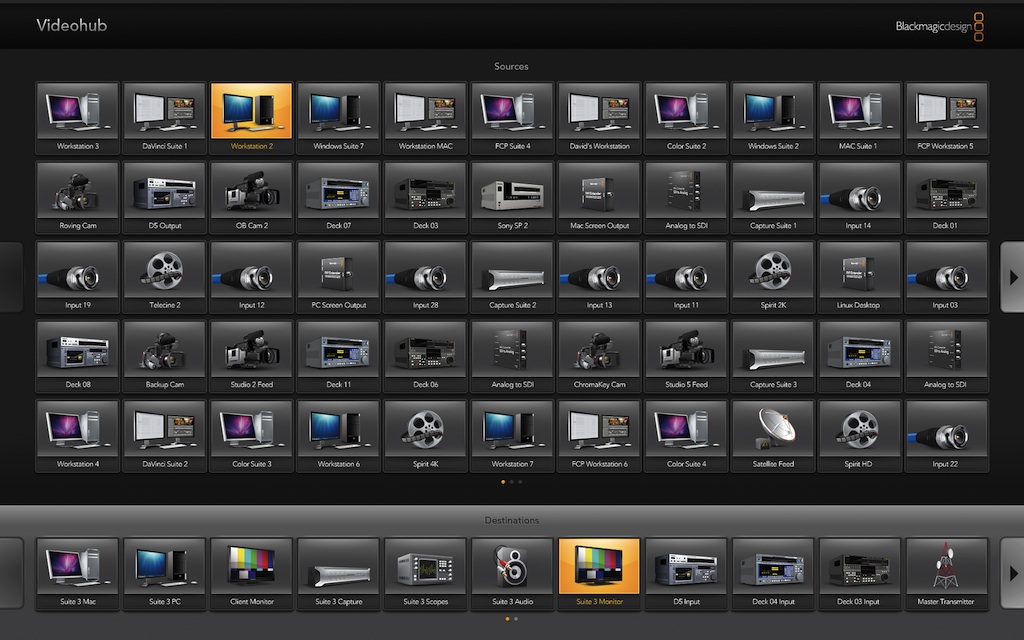Switch to second destinations page dot
Screen dimensions: 1024x640
click(516, 619)
